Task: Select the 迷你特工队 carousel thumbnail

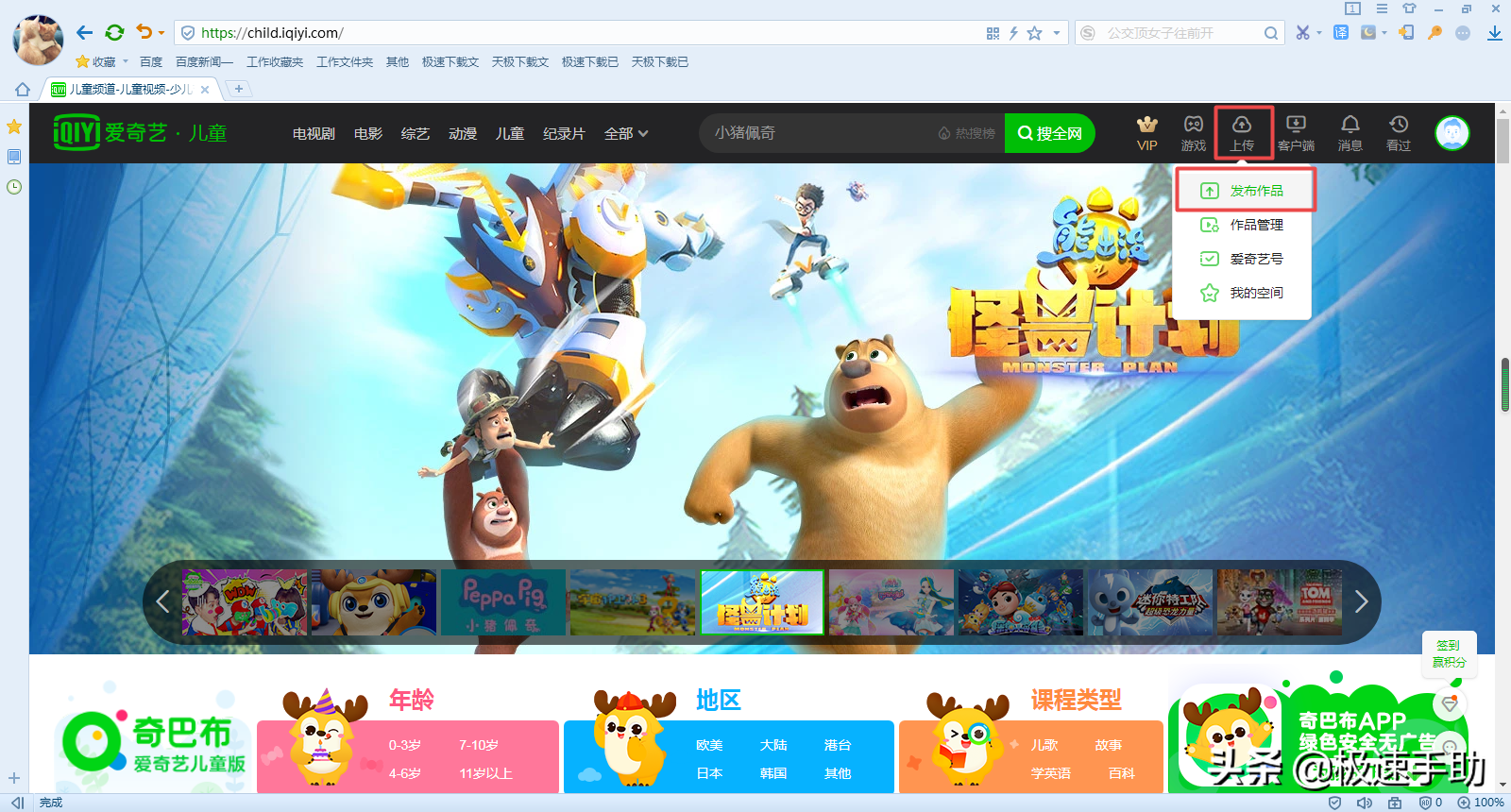Action: (1150, 602)
